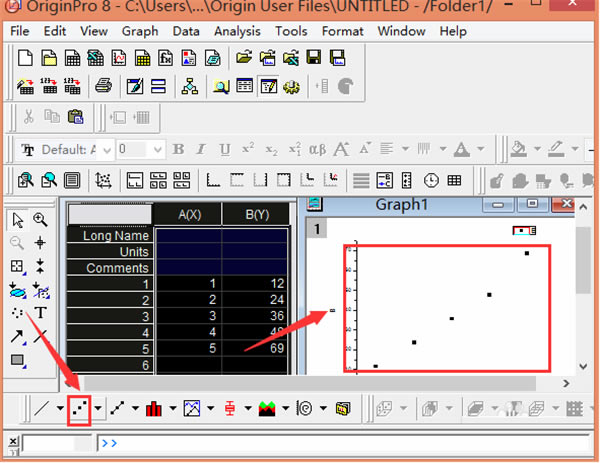Open the font name dropdown
The height and width of the screenshot is (463, 600).
[107, 150]
